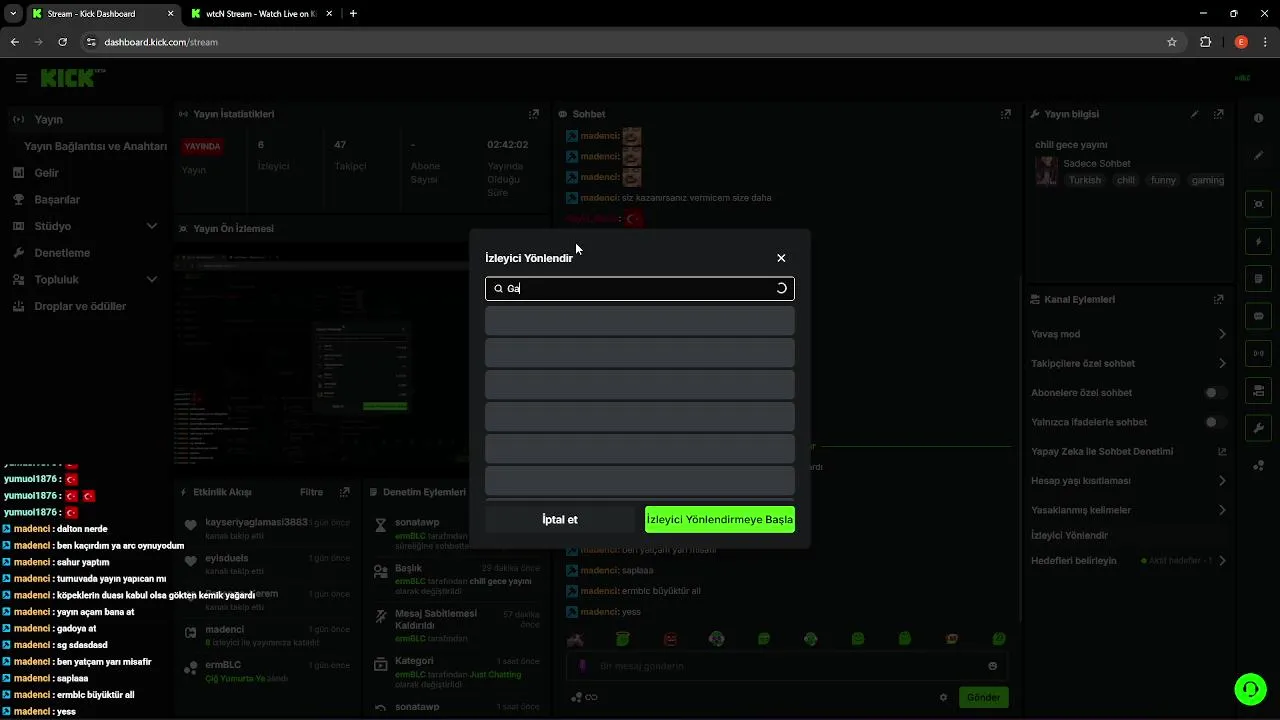Click the broadcast signal icon in right toolbar
The image size is (1280, 720).
coord(1258,352)
